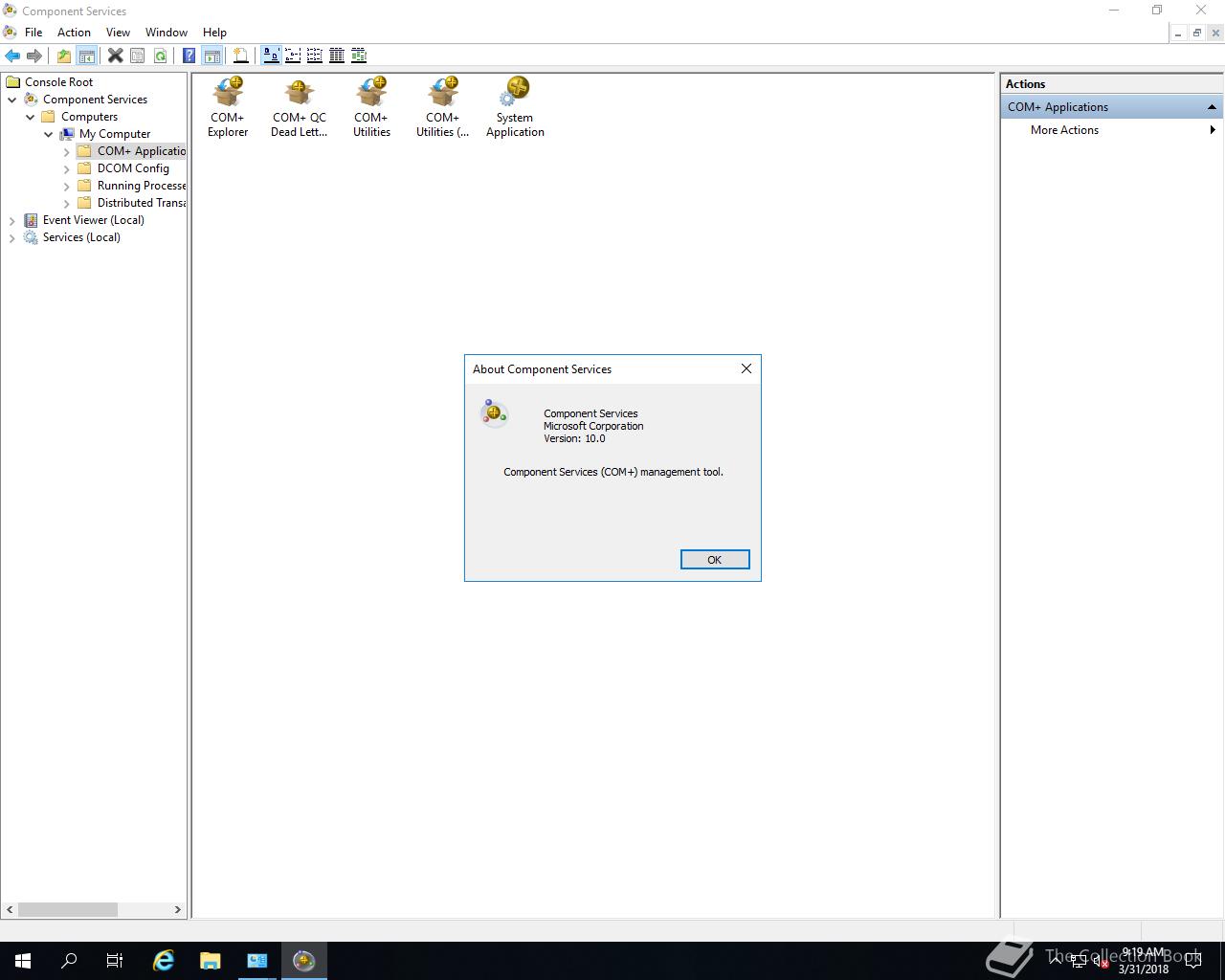Switch to List view toolbar icon
Screen dimensions: 1225x980
[315, 56]
